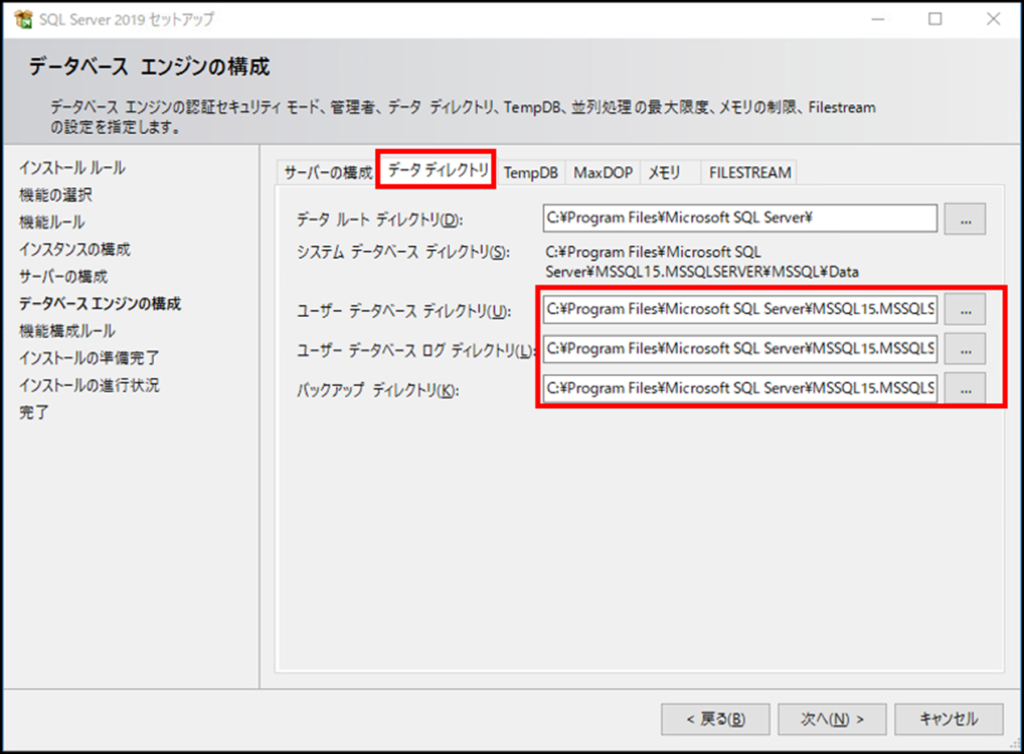Viewport: 1024px width, 754px height.
Task: Browse for ユーザー データベース ディレクトリ folder
Action: pos(965,310)
